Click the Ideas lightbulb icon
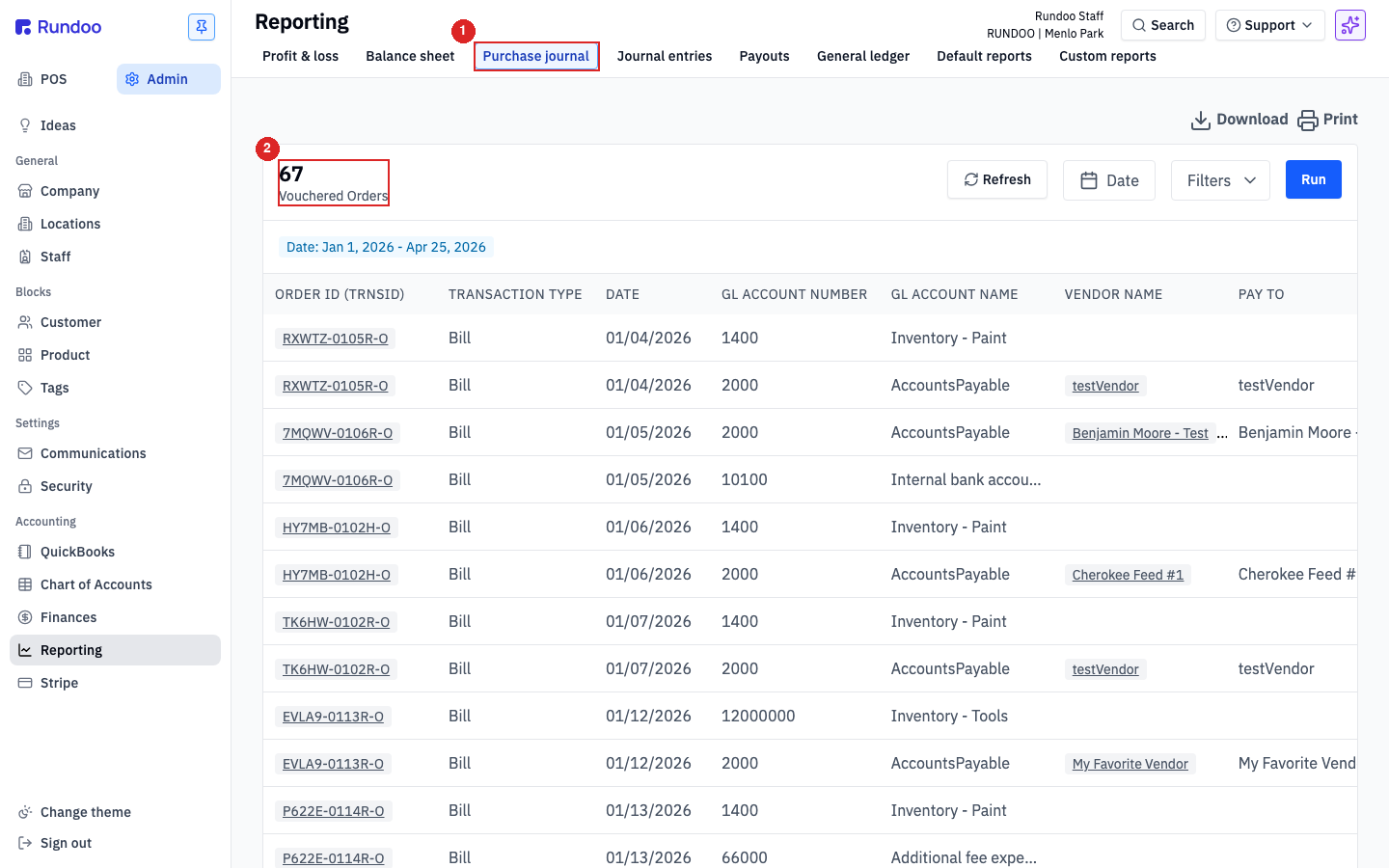The image size is (1389, 868). 25,125
